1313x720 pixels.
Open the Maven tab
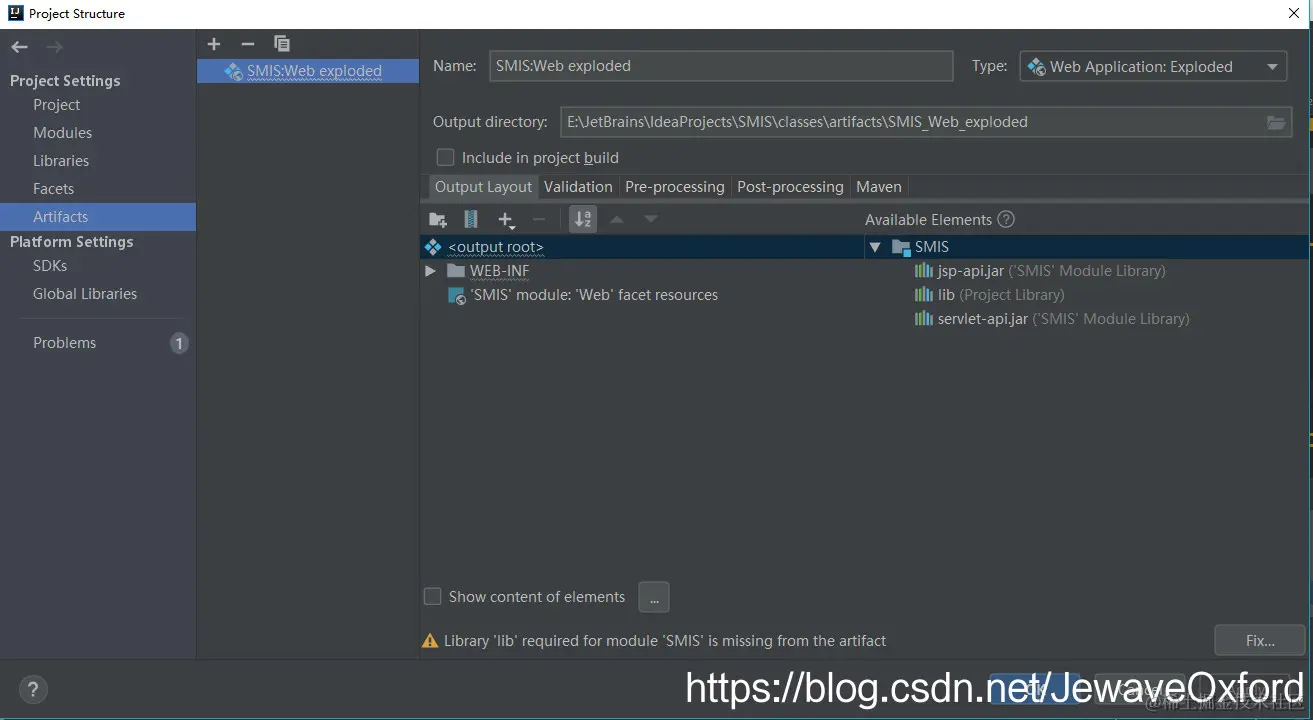coord(879,187)
